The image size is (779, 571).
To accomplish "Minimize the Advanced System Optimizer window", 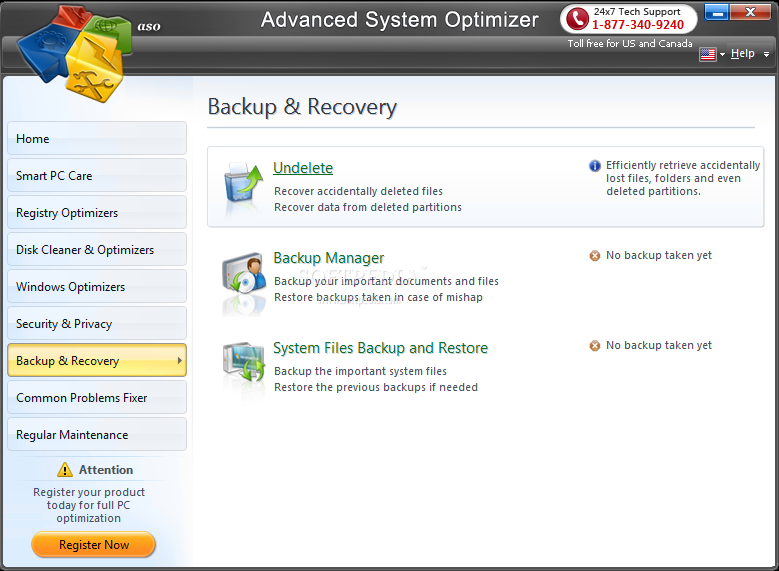I will (x=716, y=12).
